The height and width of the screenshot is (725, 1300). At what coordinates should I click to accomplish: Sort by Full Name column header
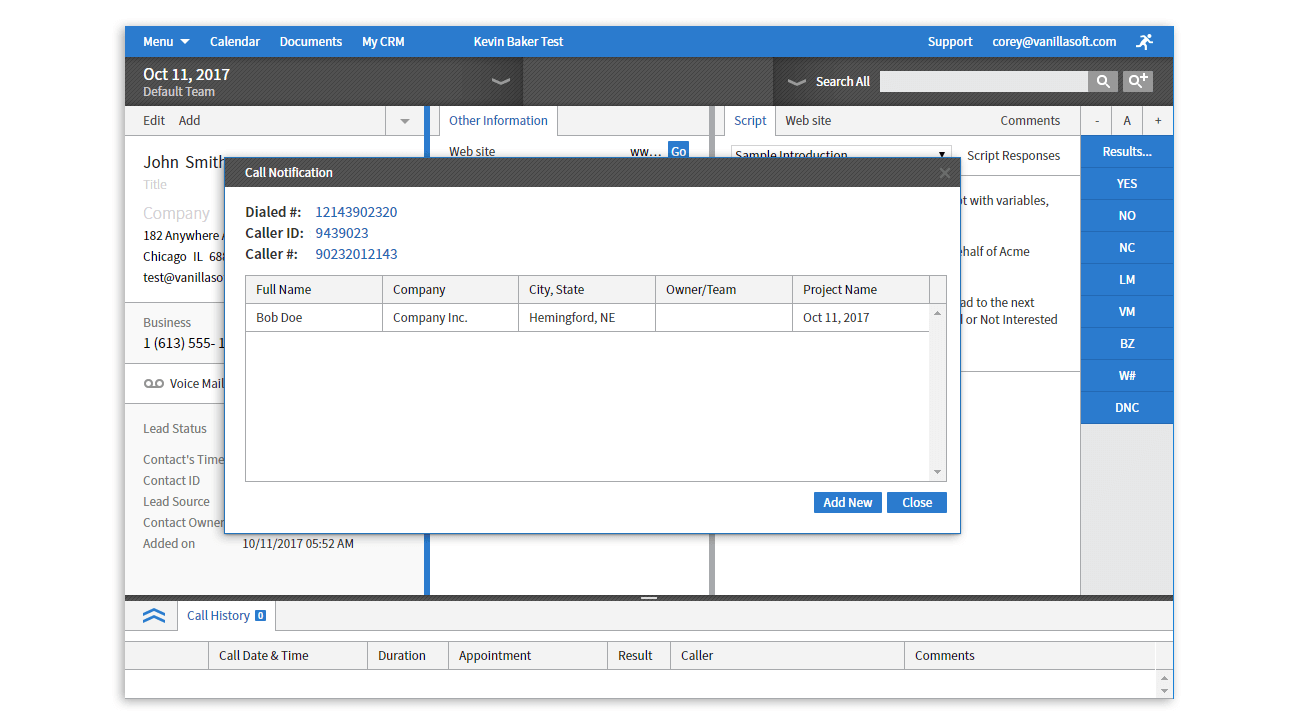[314, 290]
